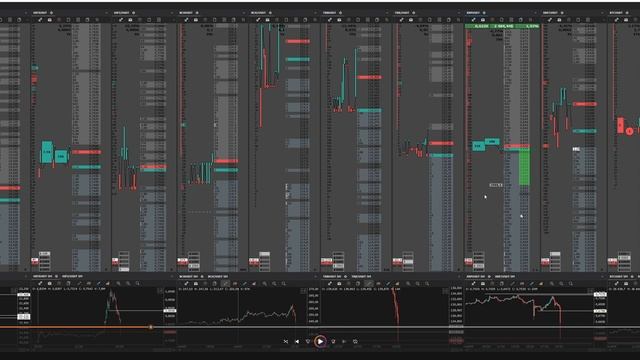640x360 pixels.
Task: Step back one frame left of play
Action: pos(297,341)
